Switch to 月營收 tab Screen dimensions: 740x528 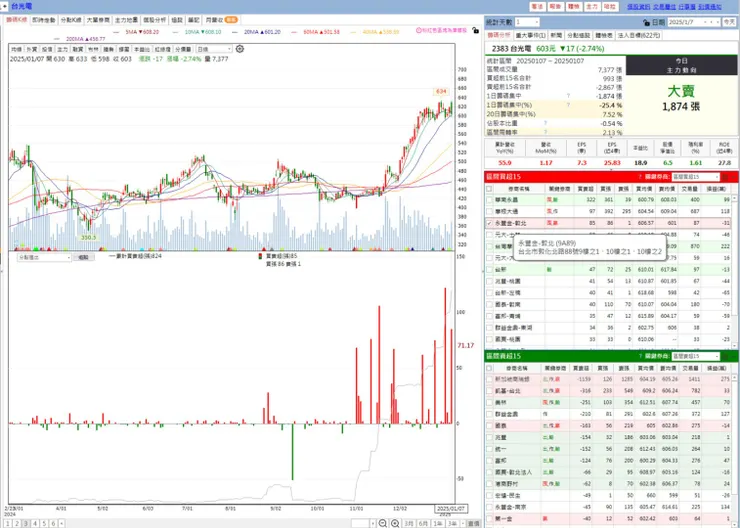tap(221, 20)
